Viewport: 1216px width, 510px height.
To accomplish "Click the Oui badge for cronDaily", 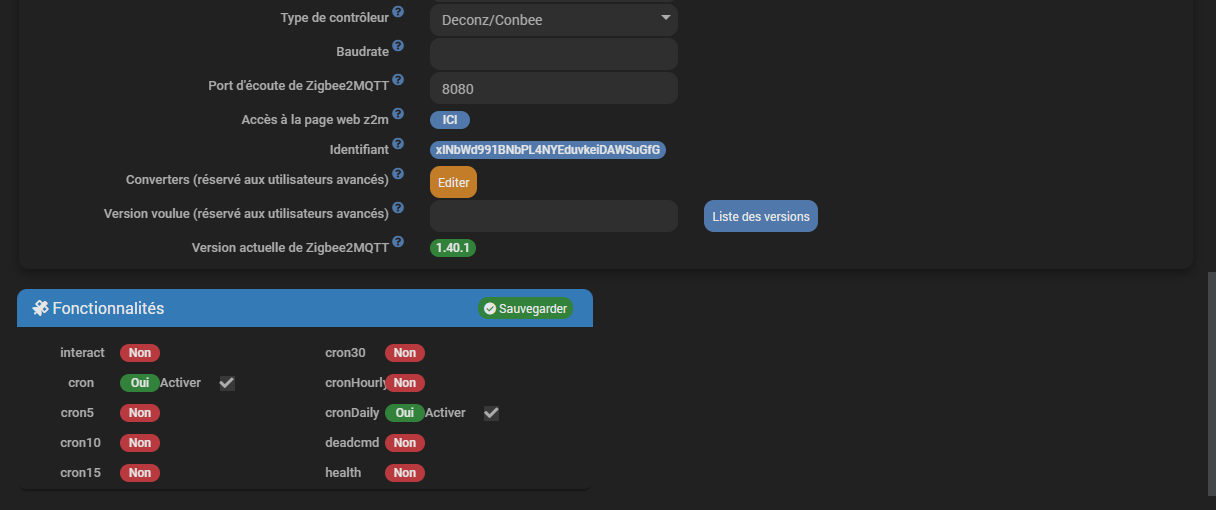I will (405, 413).
